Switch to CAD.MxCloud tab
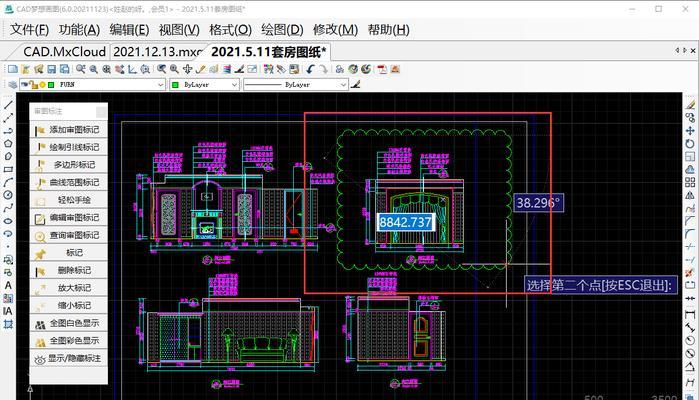Image resolution: width=699 pixels, height=400 pixels. tap(64, 52)
